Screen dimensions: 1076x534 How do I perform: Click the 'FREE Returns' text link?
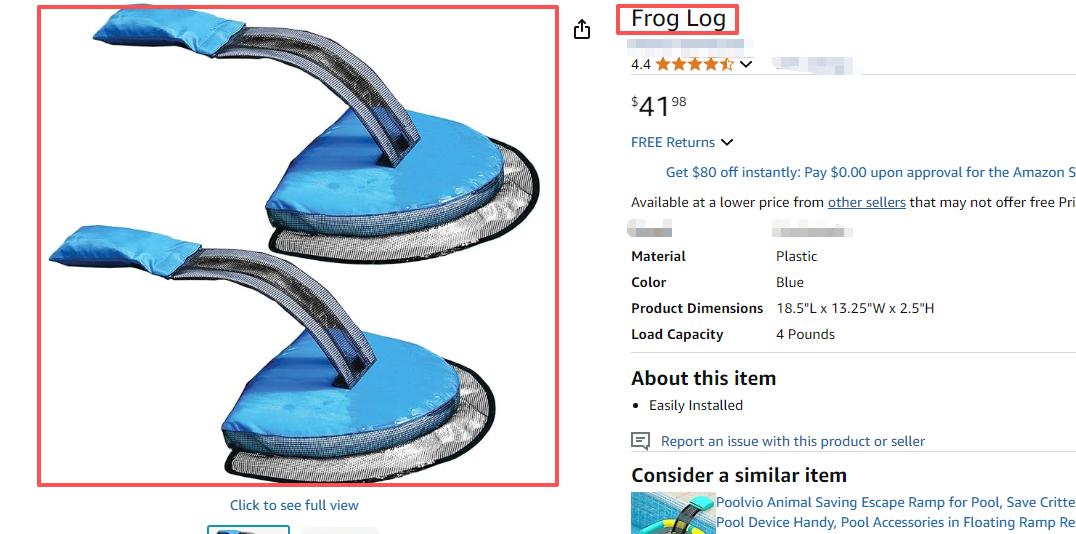pyautogui.click(x=673, y=142)
